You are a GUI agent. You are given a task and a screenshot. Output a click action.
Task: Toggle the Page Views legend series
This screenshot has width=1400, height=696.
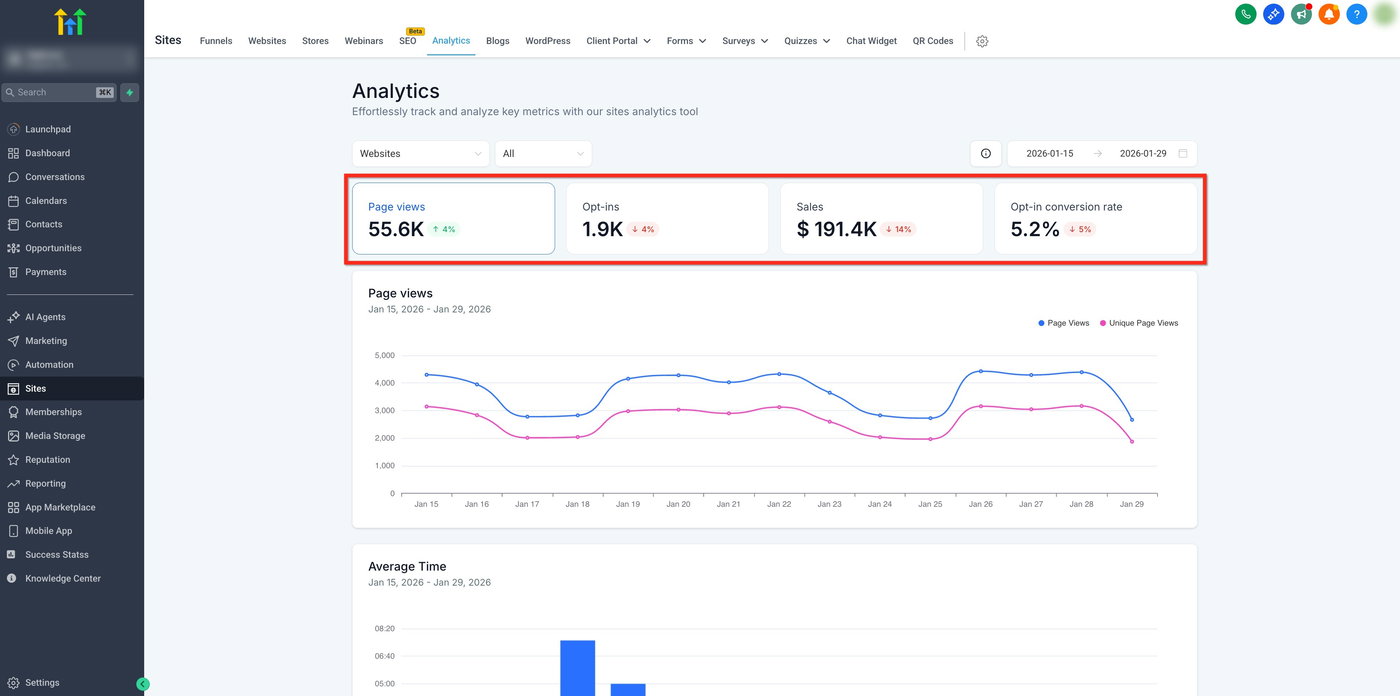click(1063, 323)
